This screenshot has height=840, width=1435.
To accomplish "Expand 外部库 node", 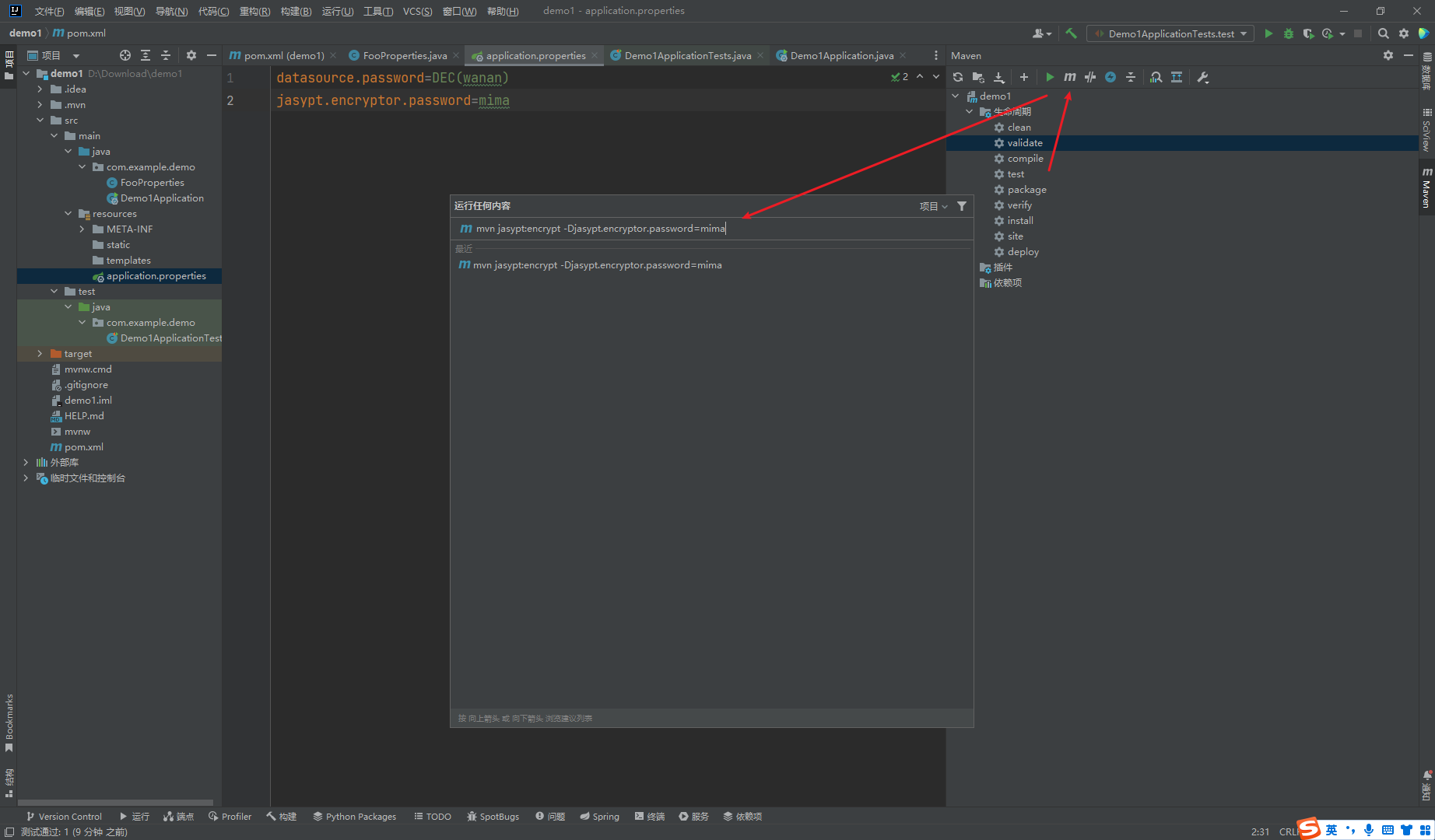I will 26,462.
